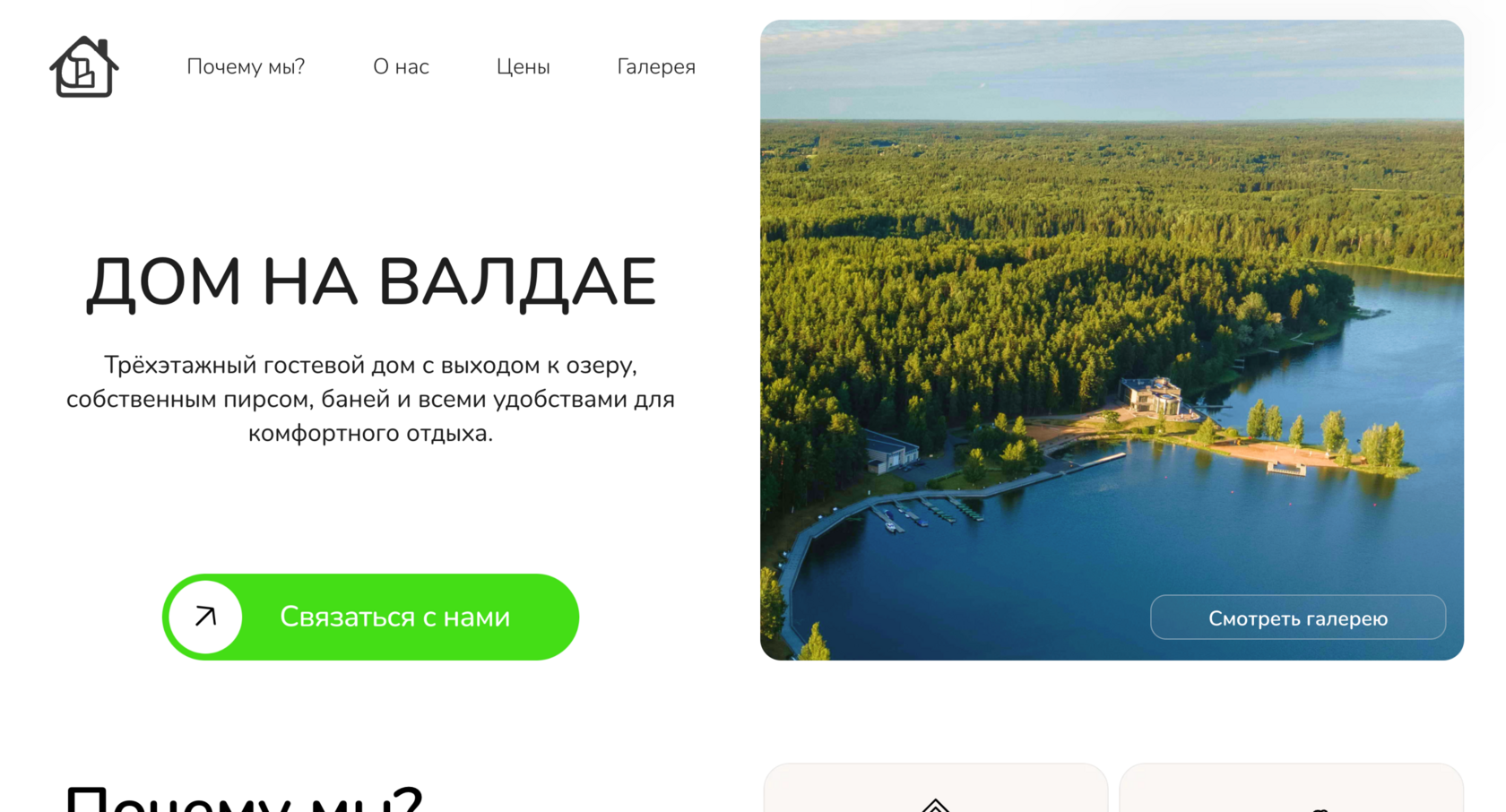
Task: Click the boat pier in the photo
Action: pyautogui.click(x=925, y=514)
